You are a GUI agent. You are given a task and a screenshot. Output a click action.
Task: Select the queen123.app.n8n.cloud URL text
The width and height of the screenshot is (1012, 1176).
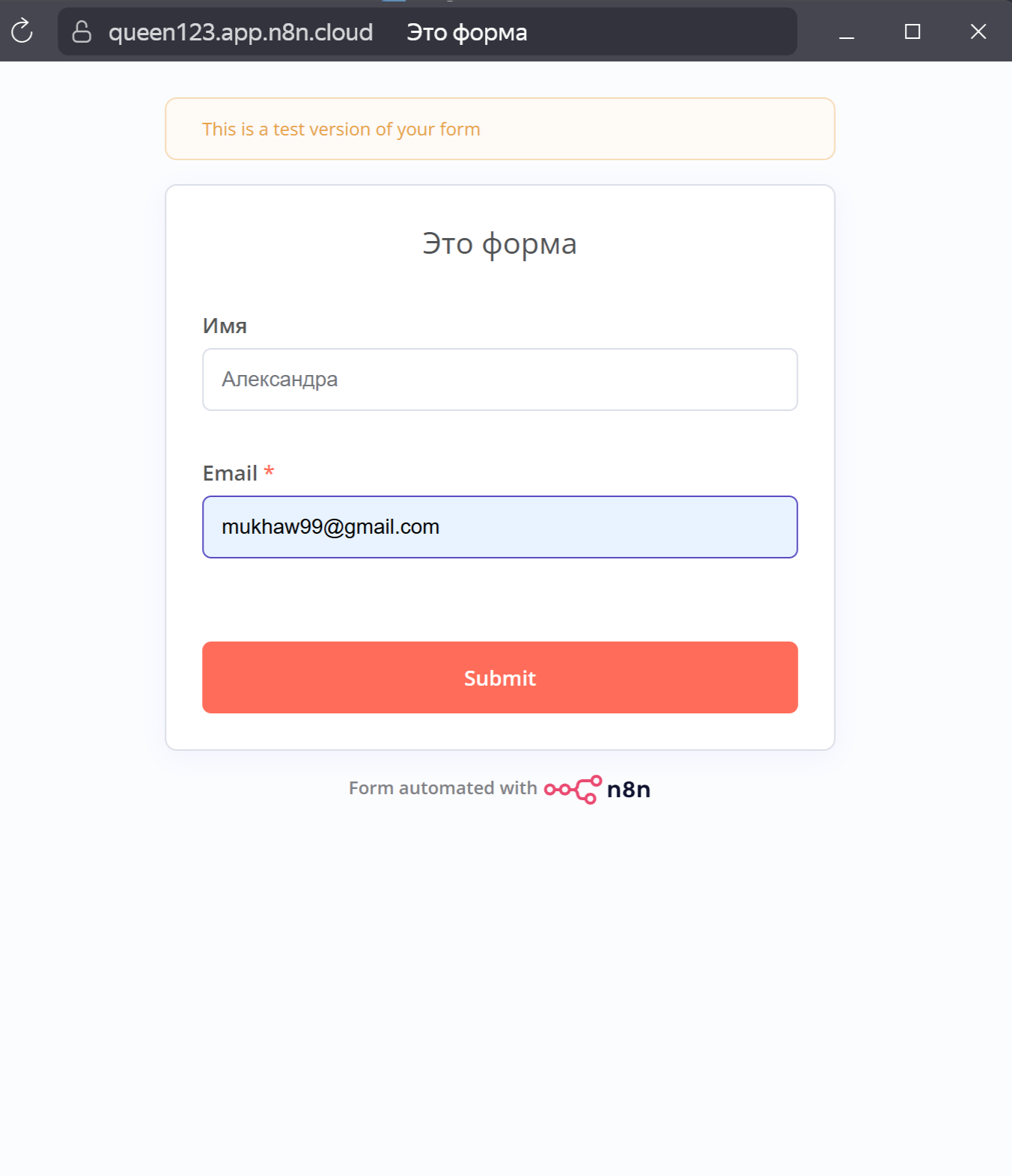[x=240, y=32]
